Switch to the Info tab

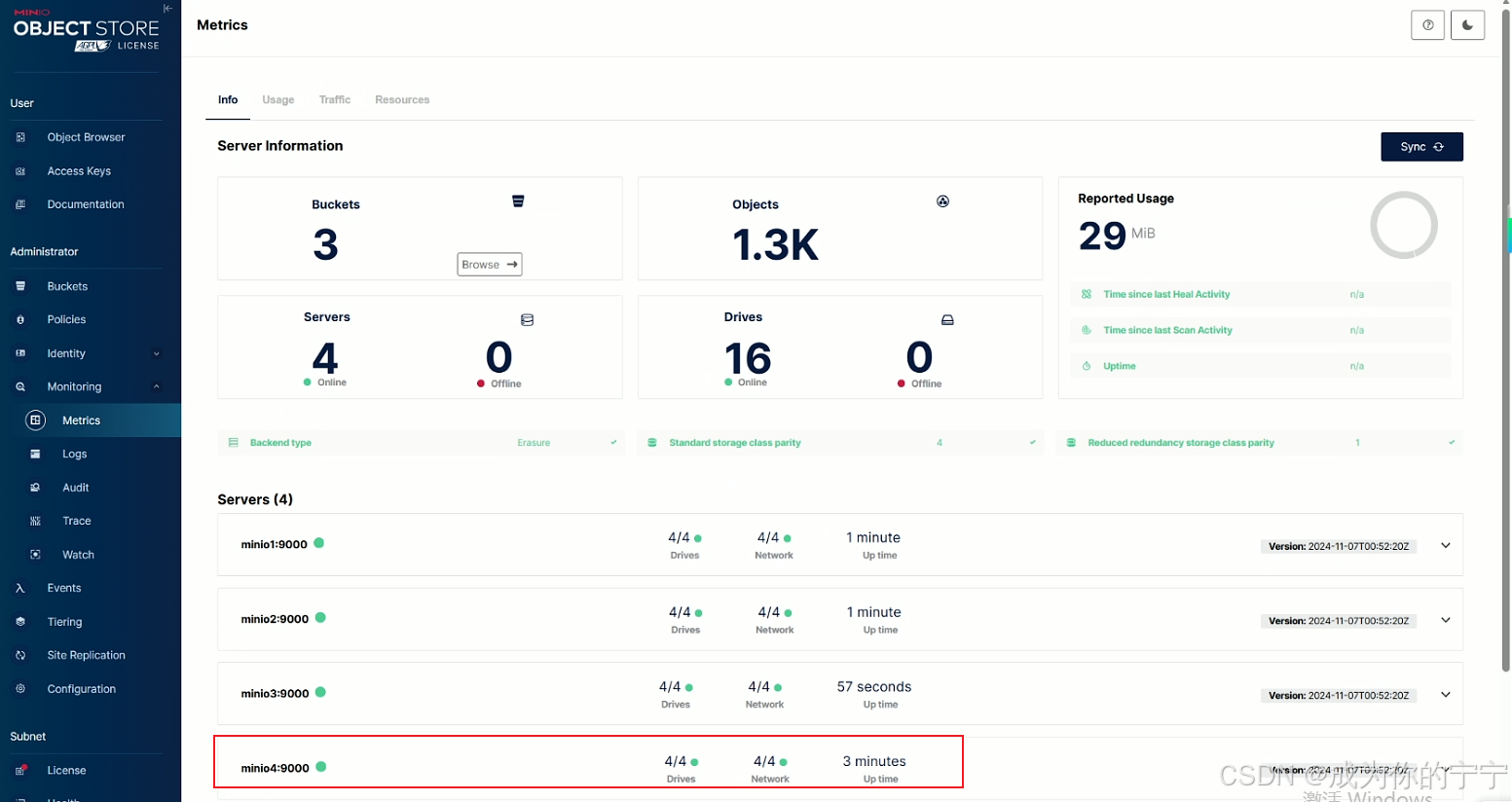pyautogui.click(x=228, y=100)
